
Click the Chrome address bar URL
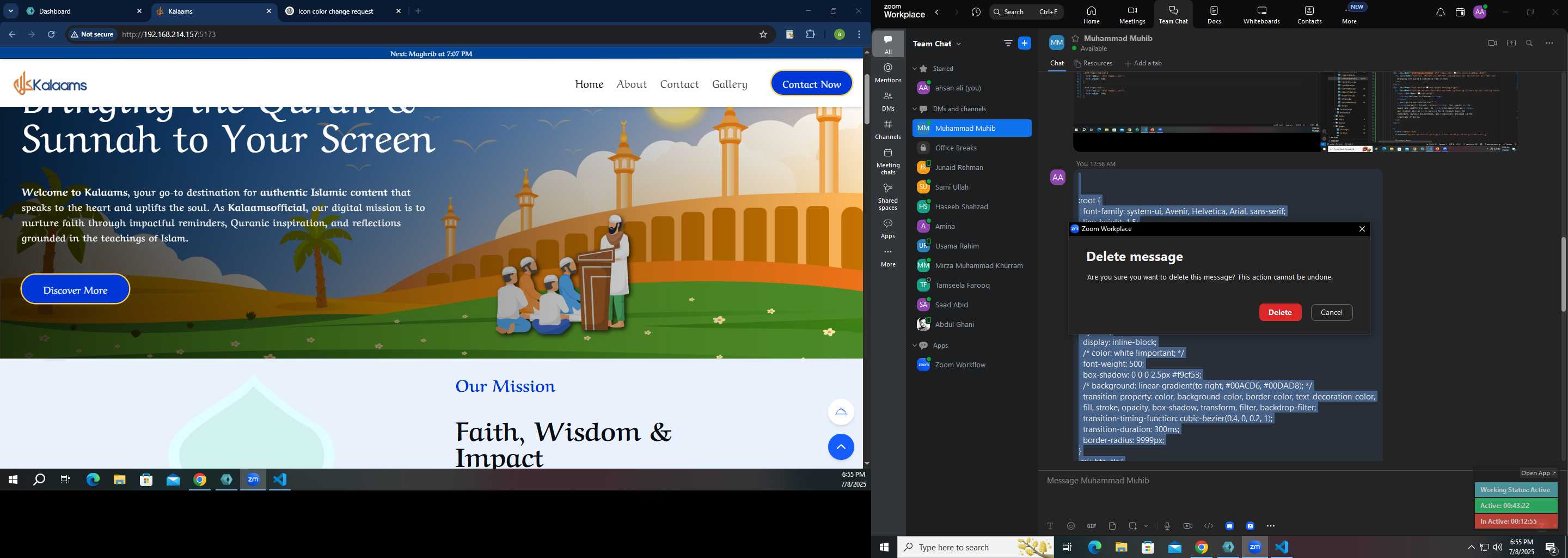(169, 35)
